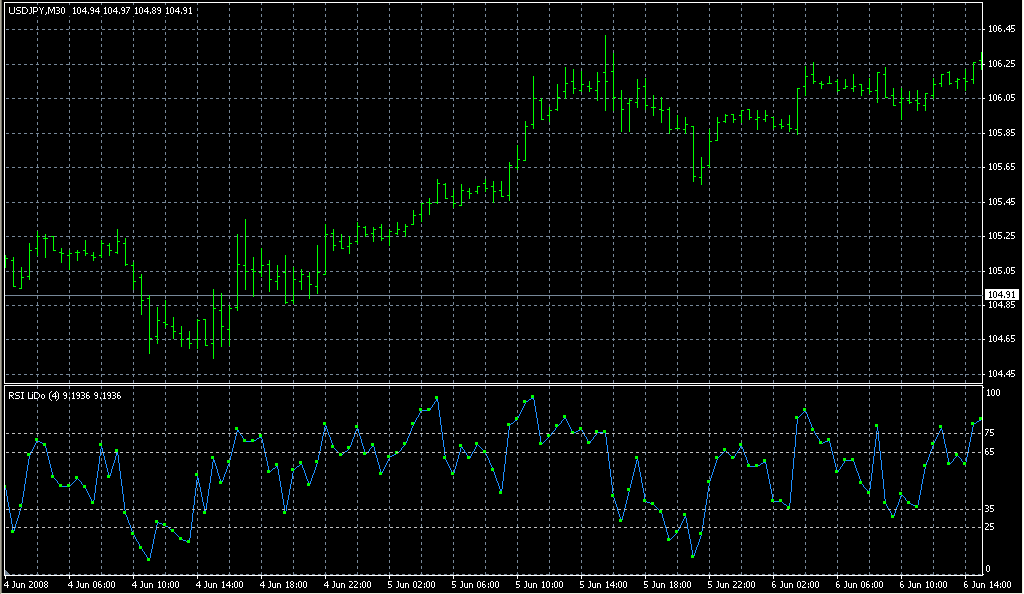This screenshot has width=1024, height=594.
Task: Click the 4 Jun 2008 date label
Action: pos(26,584)
